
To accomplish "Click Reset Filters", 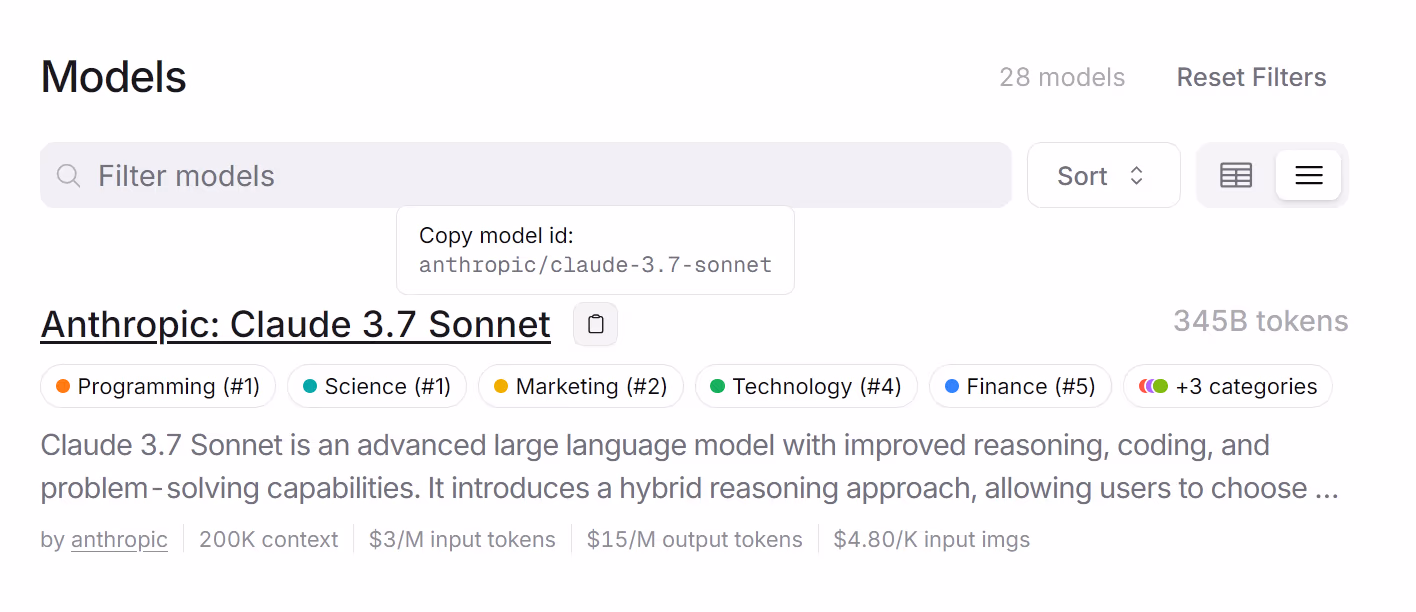I will [1251, 78].
